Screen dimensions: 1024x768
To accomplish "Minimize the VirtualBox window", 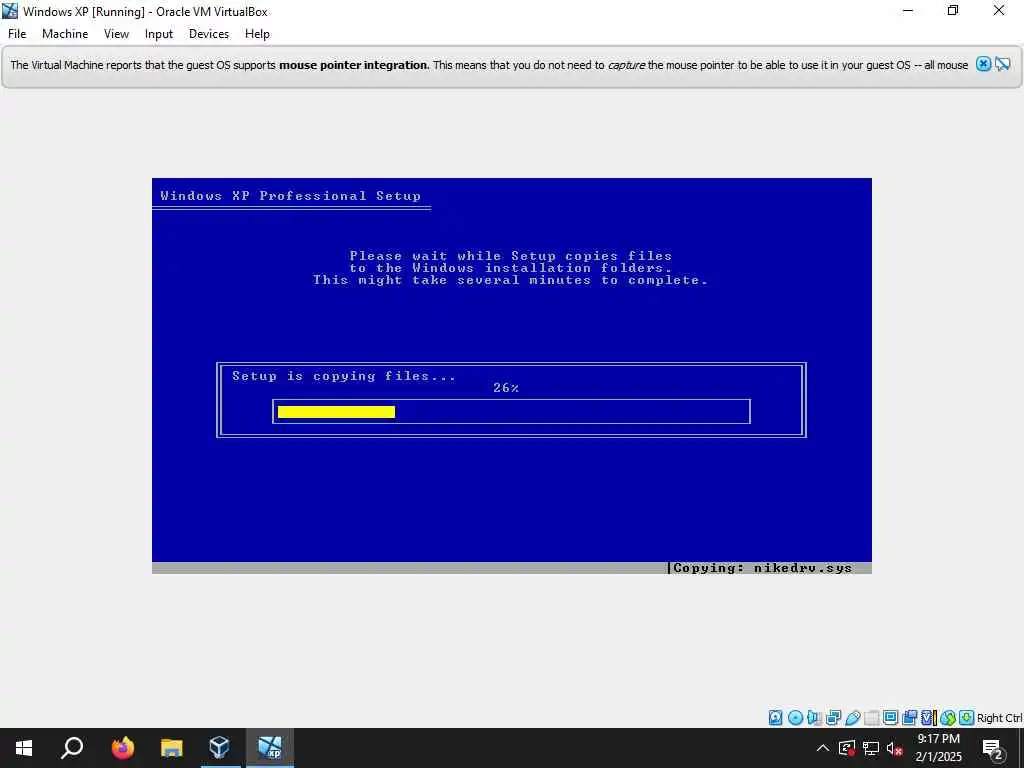I will (x=908, y=10).
